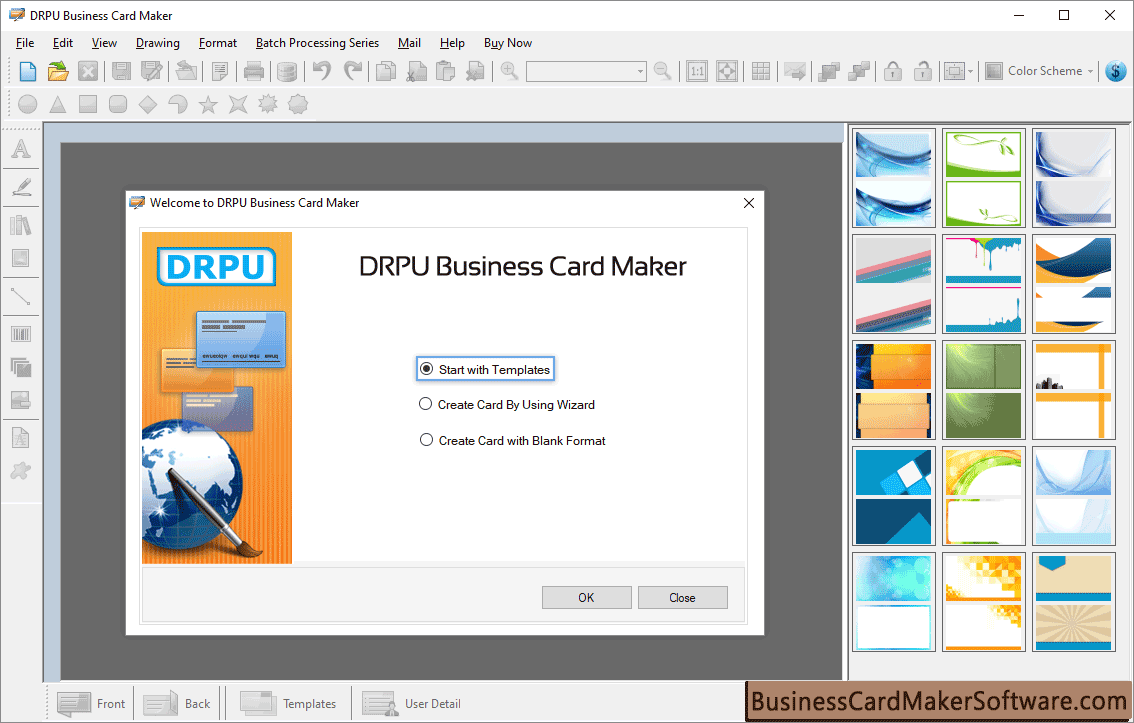The width and height of the screenshot is (1134, 723).
Task: Click the Zoom In magnifier icon
Action: click(509, 71)
